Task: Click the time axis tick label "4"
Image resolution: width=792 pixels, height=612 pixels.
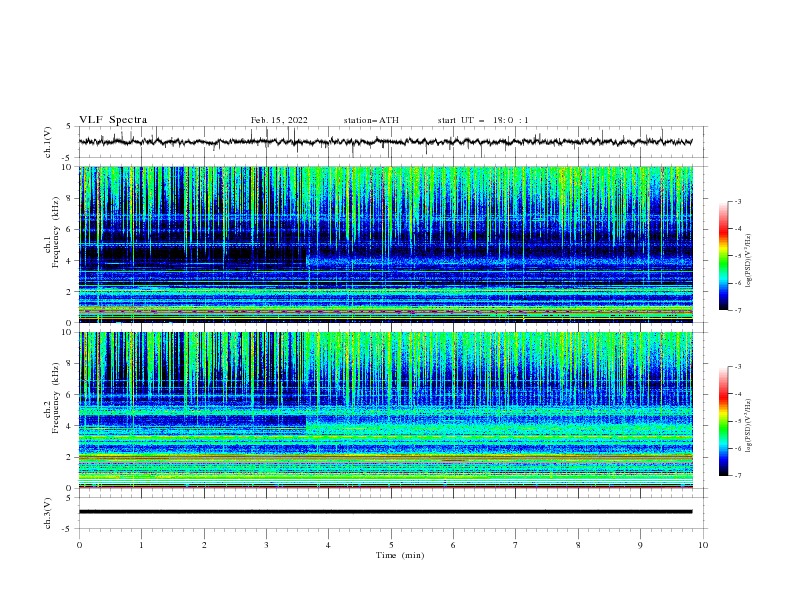Action: coord(328,545)
